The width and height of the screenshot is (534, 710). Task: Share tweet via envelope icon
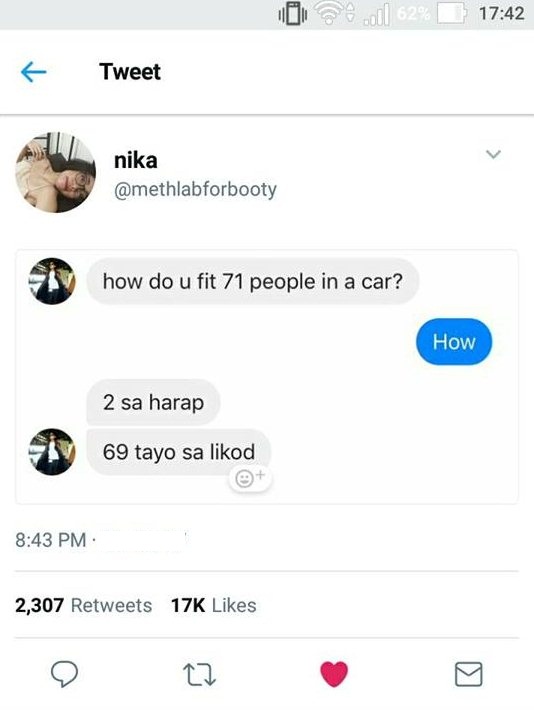468,674
